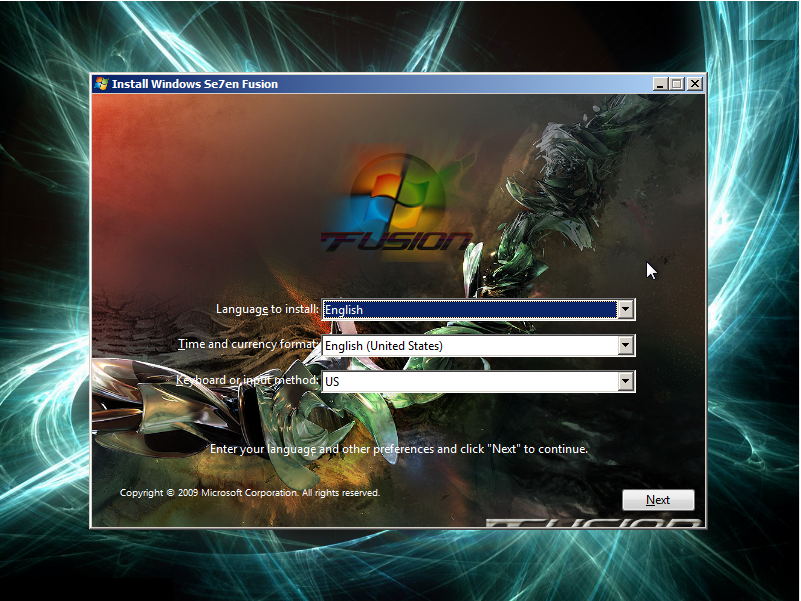Close the Windows Se7en Fusion installer
This screenshot has height=601, width=801.
coord(695,84)
